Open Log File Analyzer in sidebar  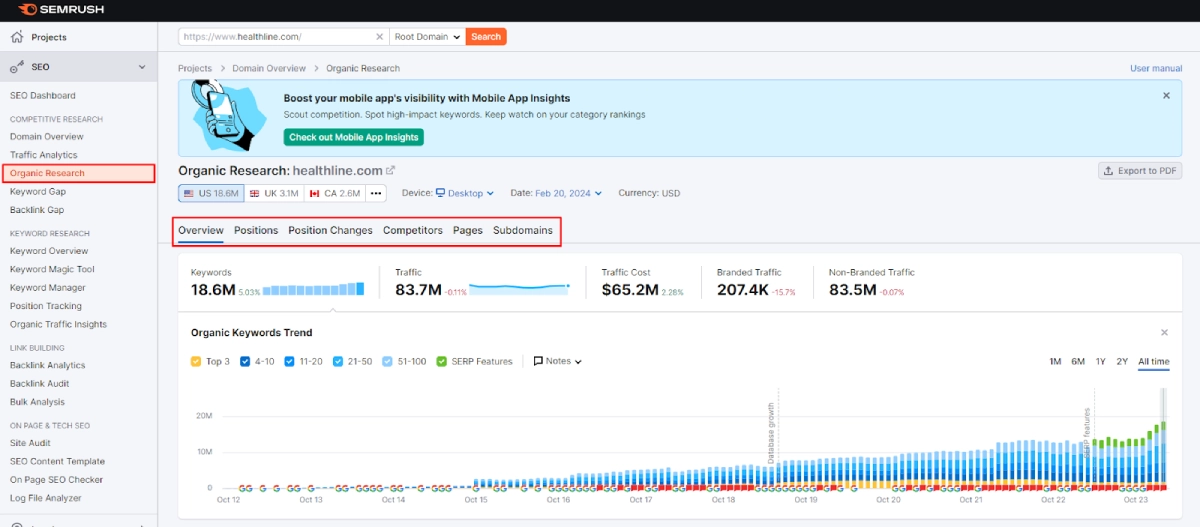46,498
